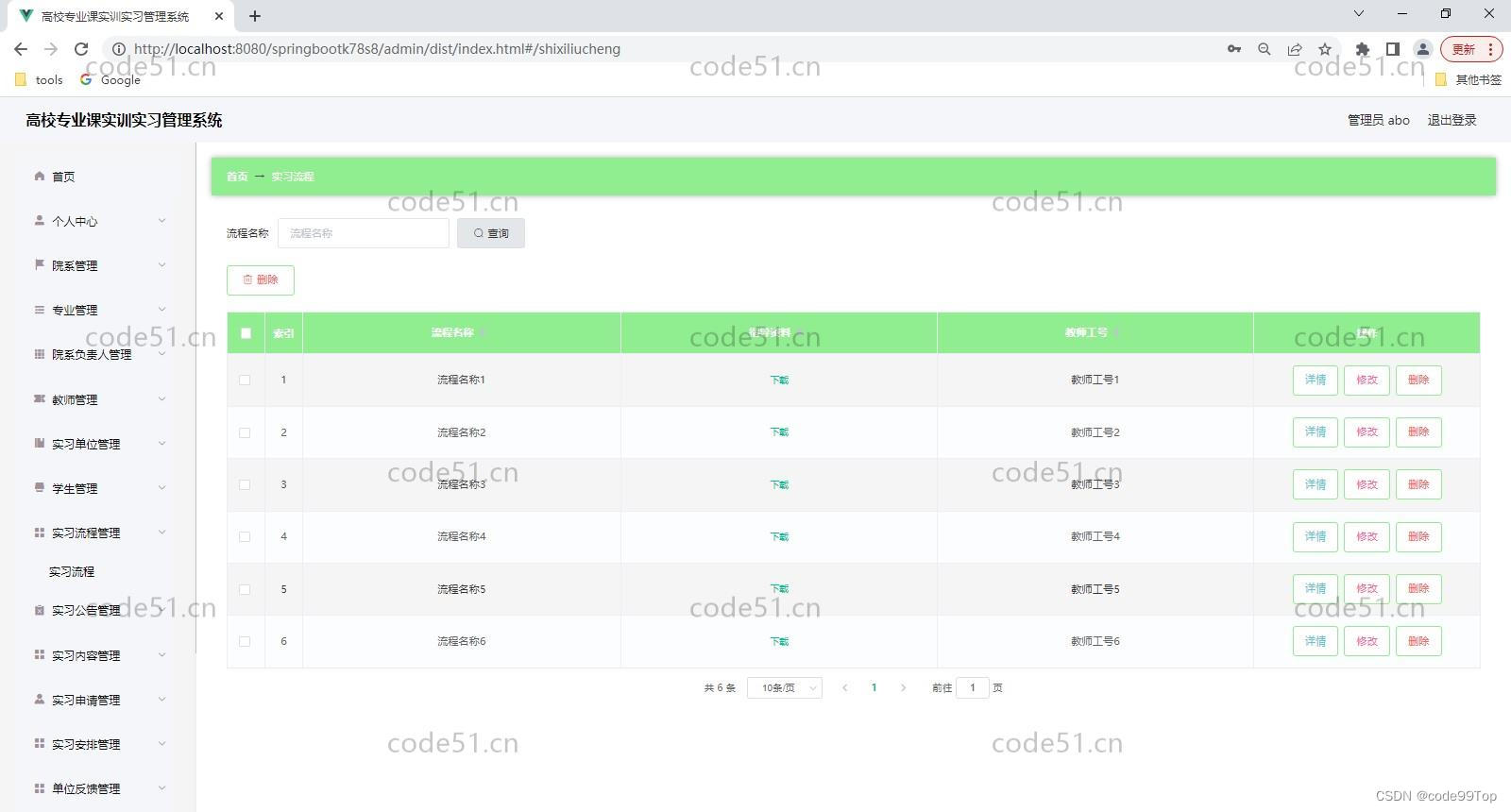
Task: Collapse the 实习流程管理 menu chevron
Action: 161,533
